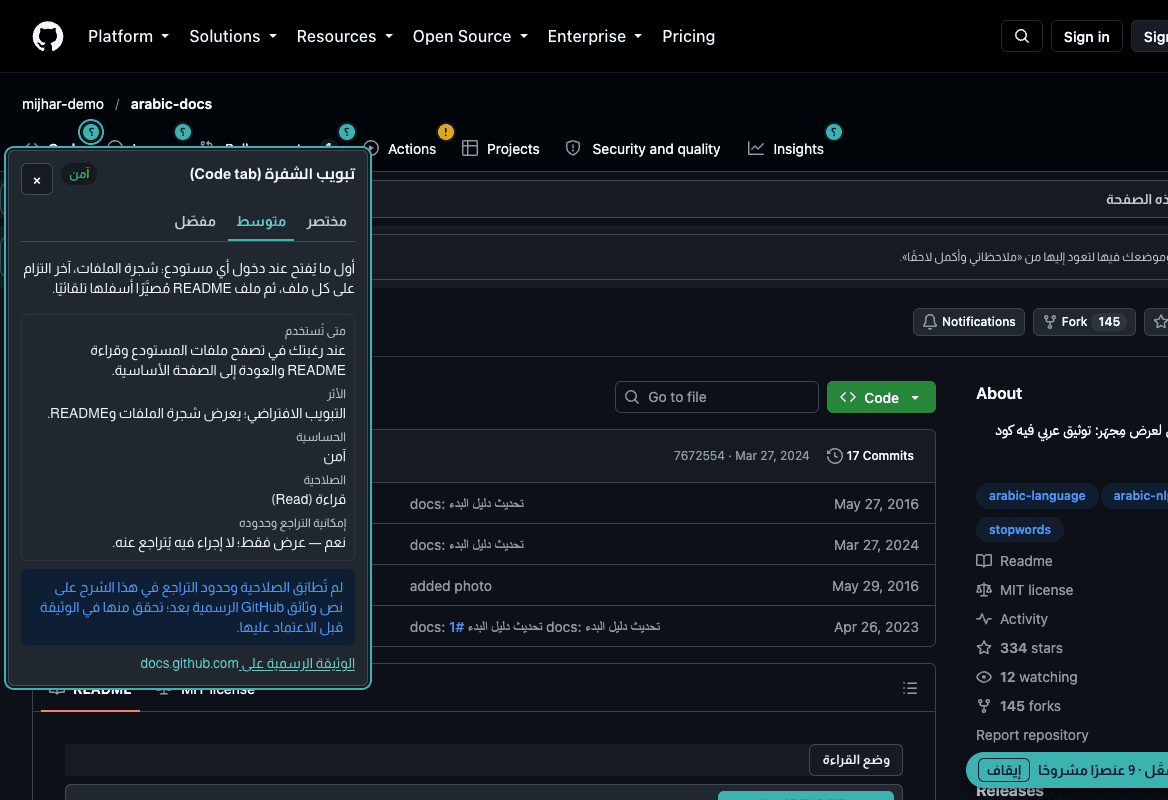This screenshot has width=1168, height=800.
Task: Open the official docs.github.com link in popup
Action: [x=247, y=663]
